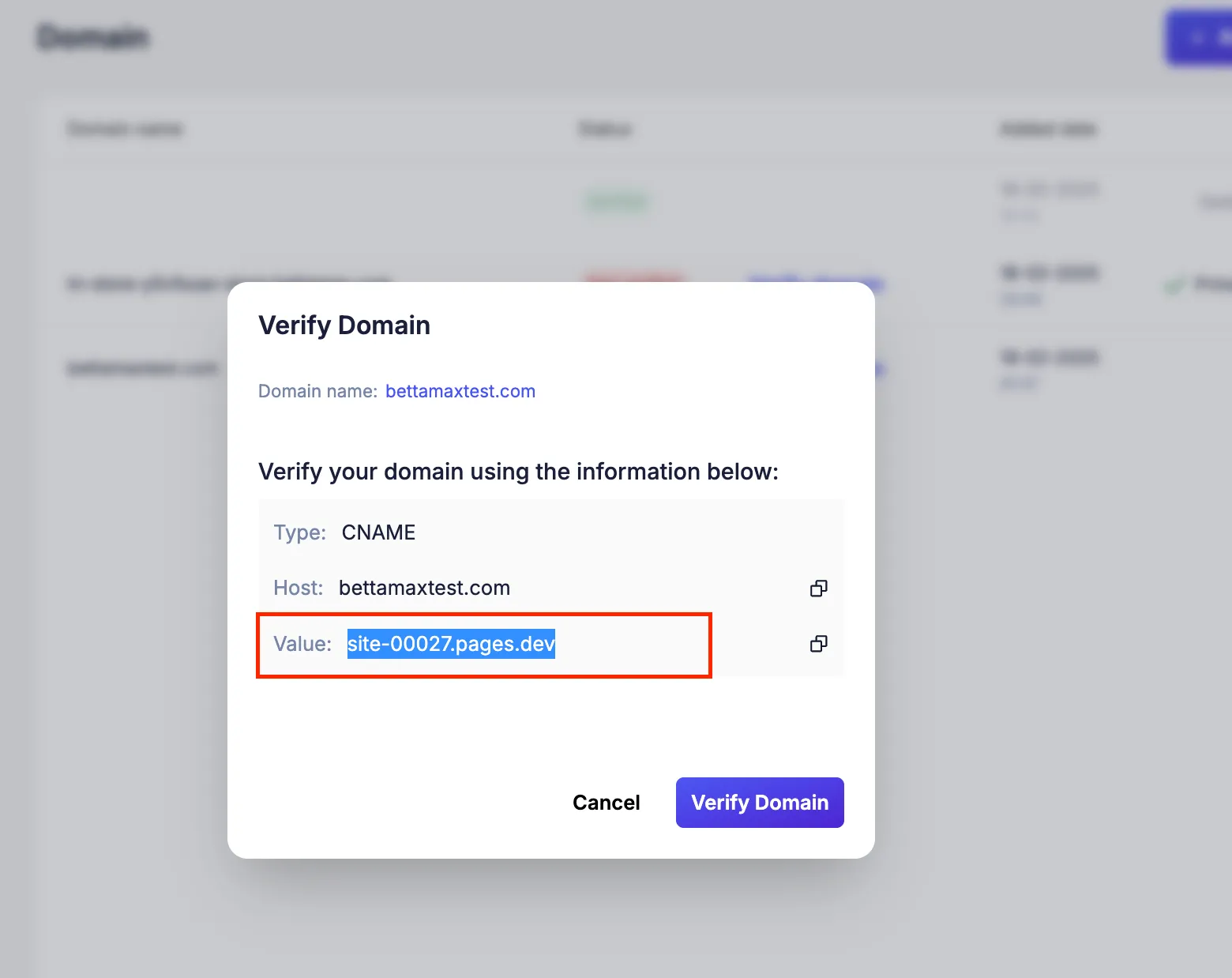Click the green checkmark icon in background row

[x=1174, y=284]
